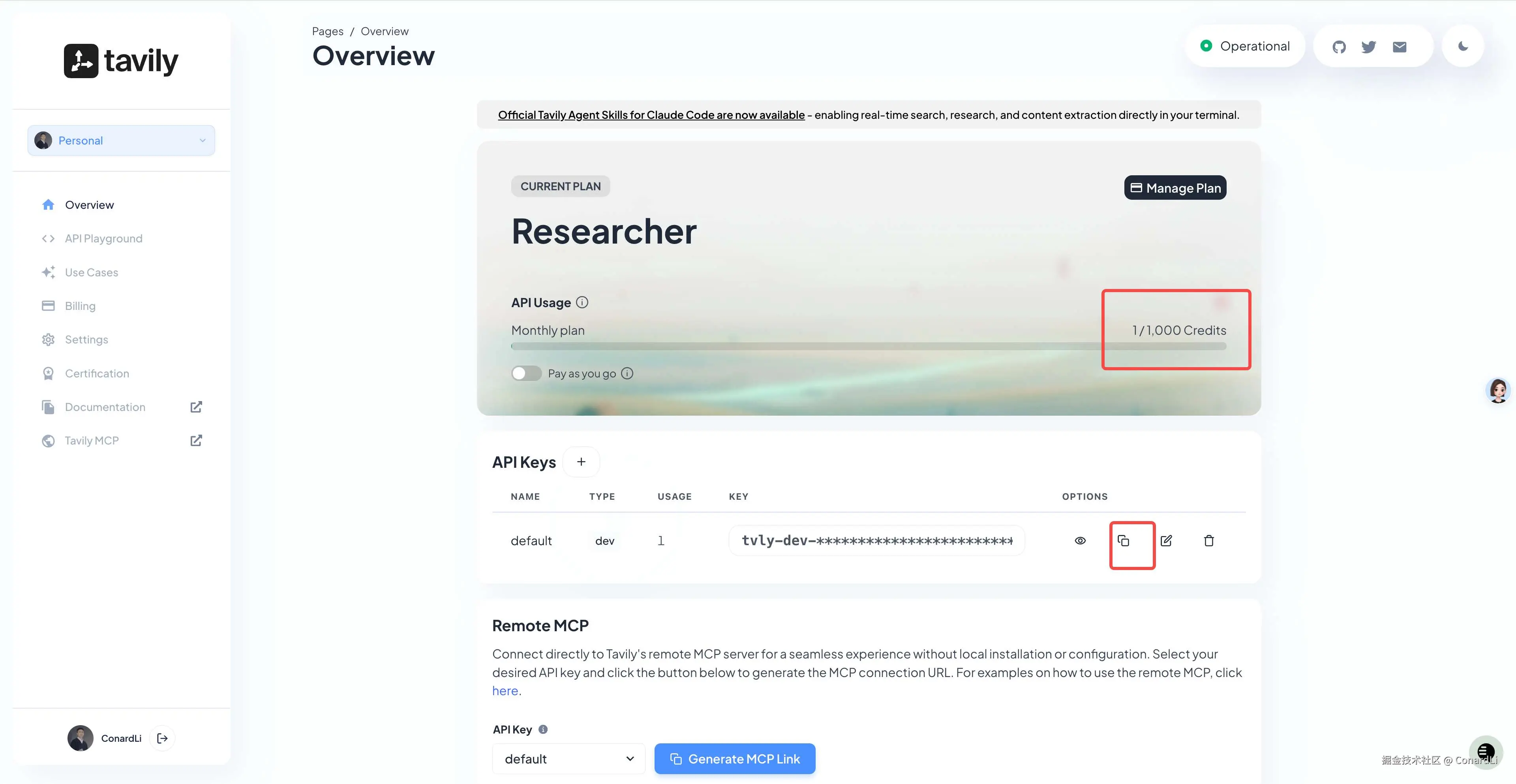This screenshot has height=784, width=1516.
Task: Click the ConardLi username text
Action: click(121, 738)
